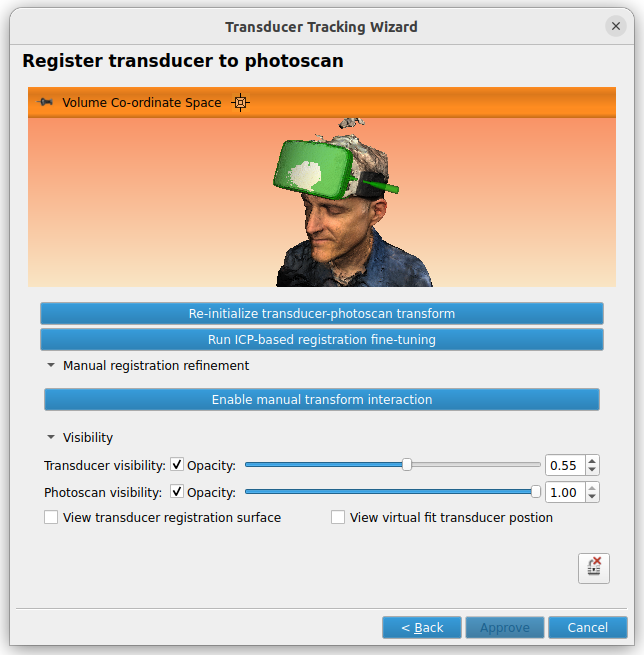Run ICP-based registration fine-tuning
644x655 pixels.
point(322,339)
